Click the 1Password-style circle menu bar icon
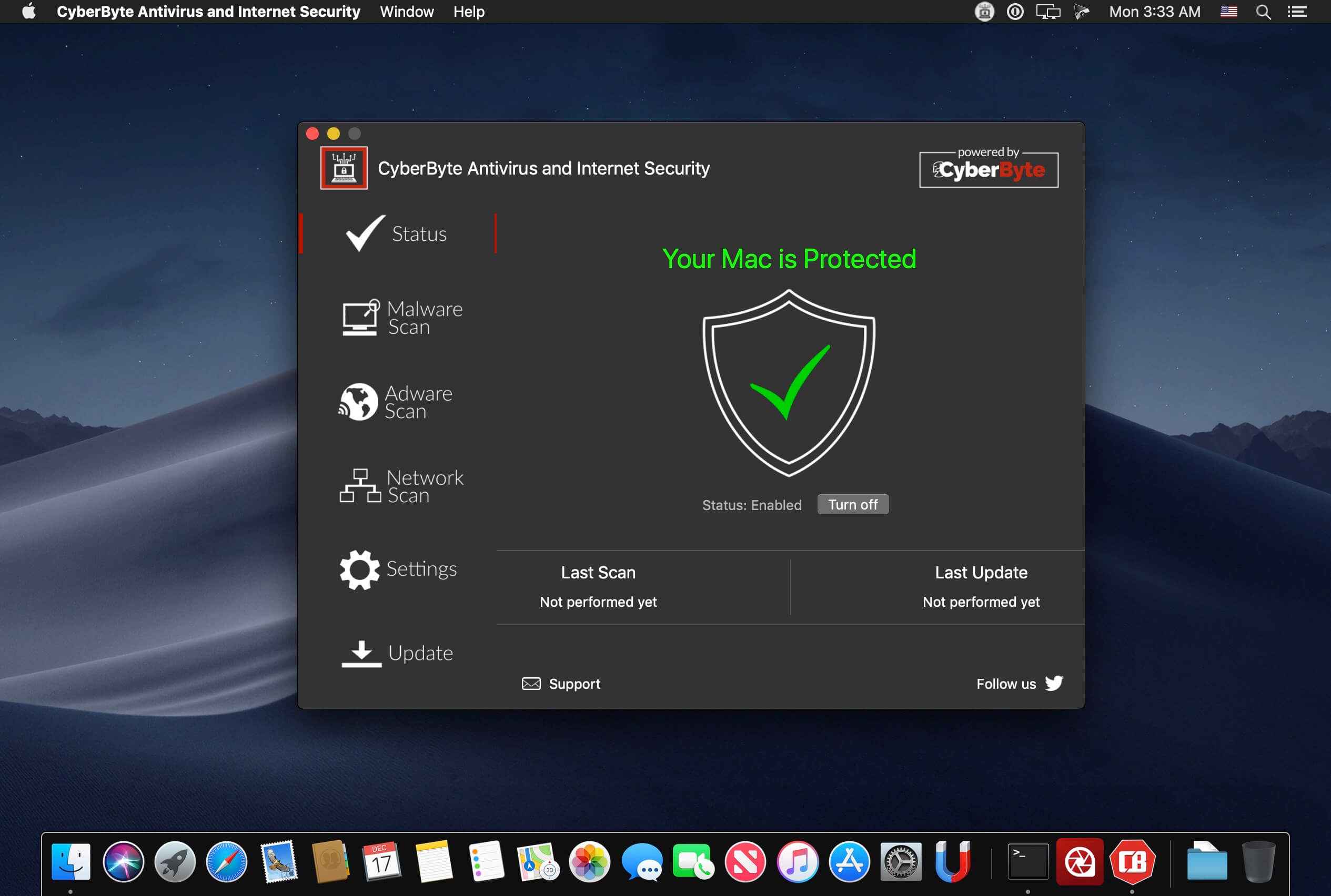The width and height of the screenshot is (1331, 896). pyautogui.click(x=1015, y=12)
